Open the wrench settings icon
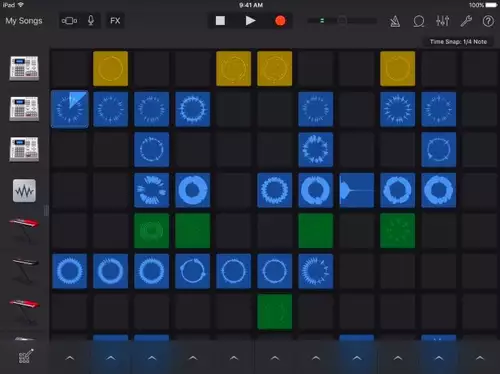This screenshot has width=500, height=374. 466,21
